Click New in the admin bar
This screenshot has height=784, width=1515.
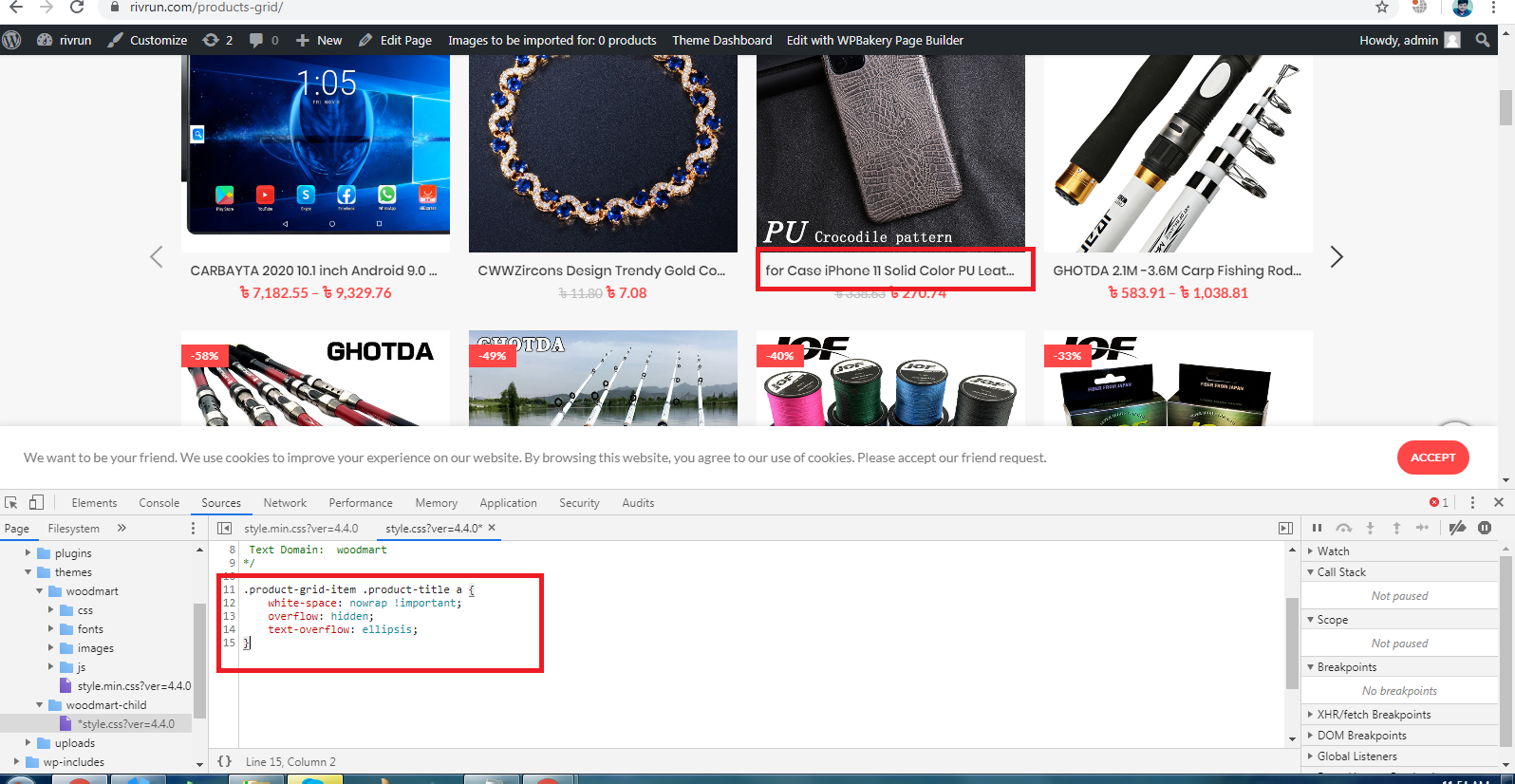319,40
